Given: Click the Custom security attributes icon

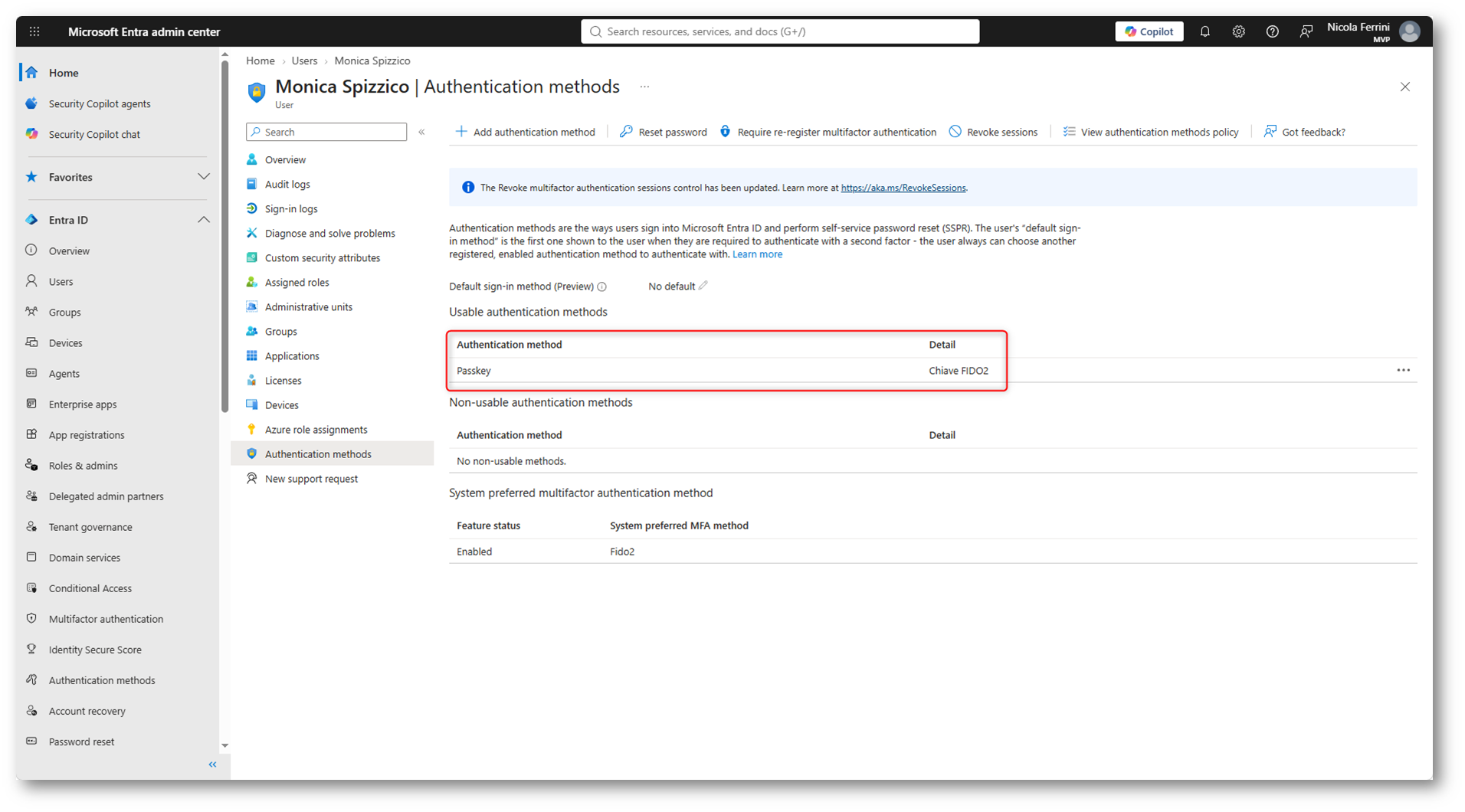Looking at the screenshot, I should tap(251, 257).
